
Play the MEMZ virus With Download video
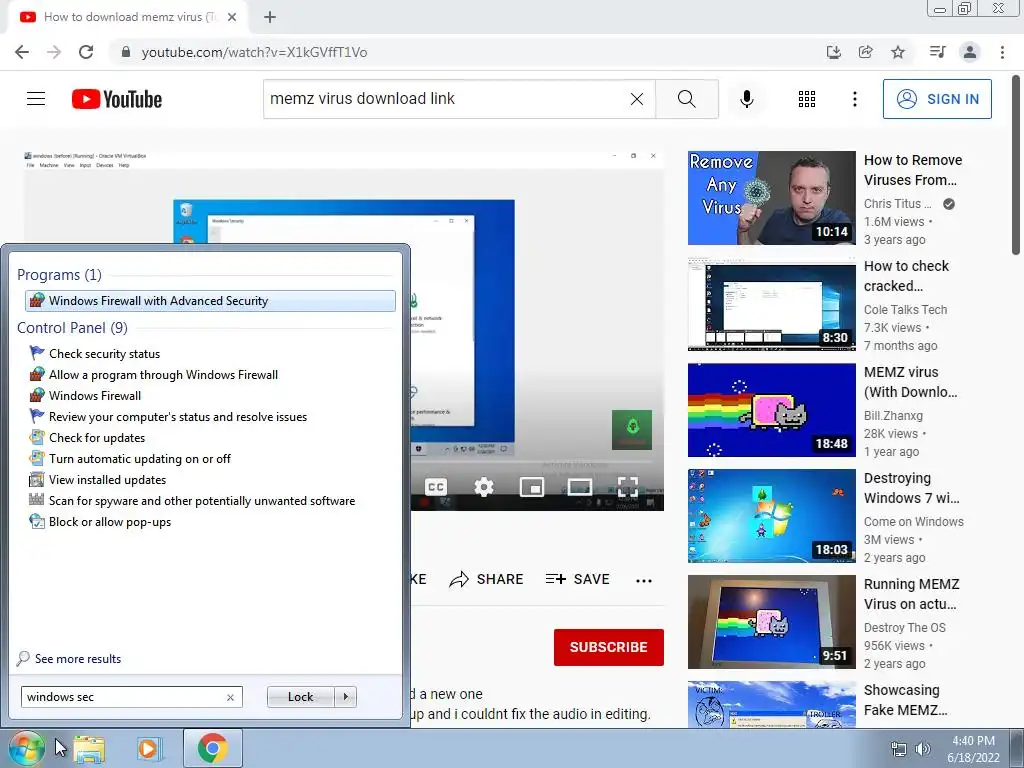coord(771,410)
